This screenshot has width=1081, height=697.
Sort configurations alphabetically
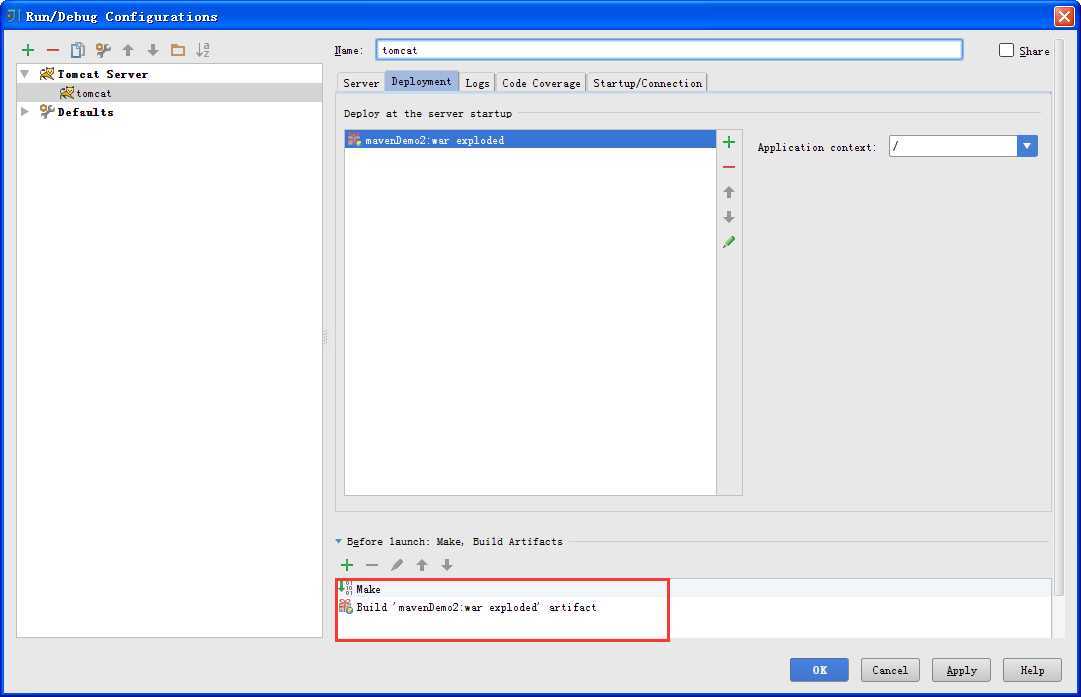pyautogui.click(x=203, y=50)
